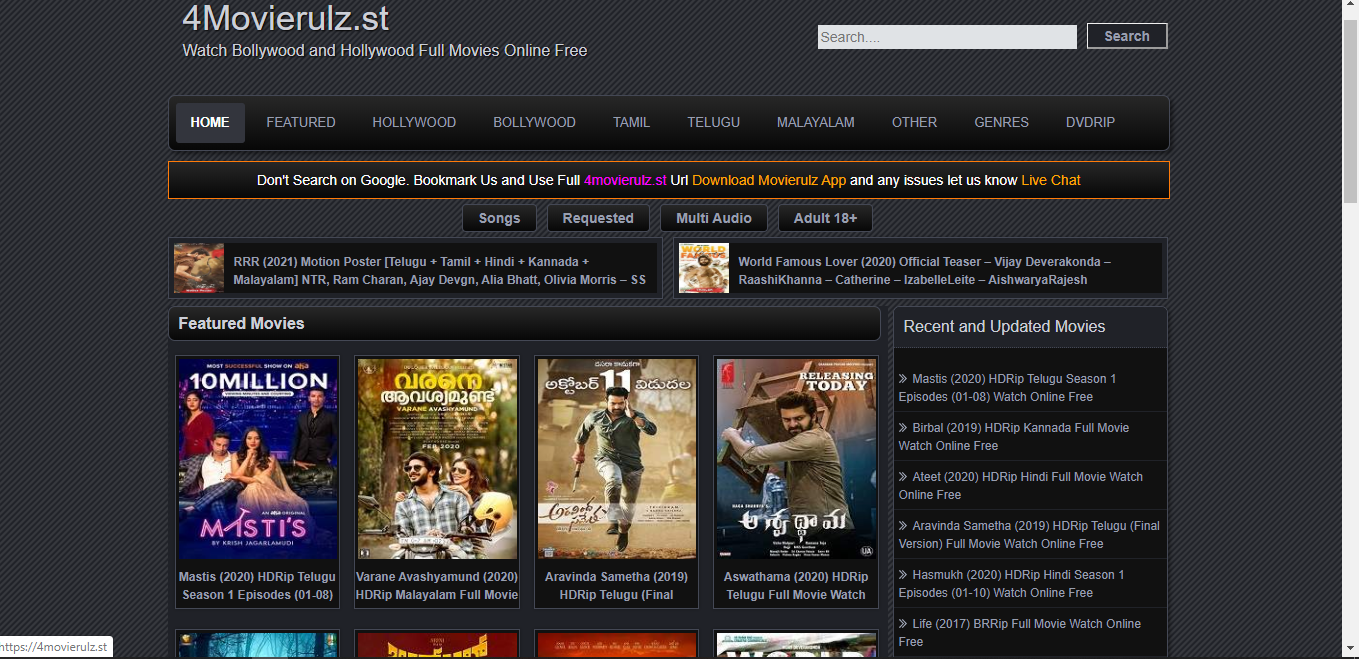Open the Aswathama movie poster
Screen dimensions: 1359x659
pos(796,459)
